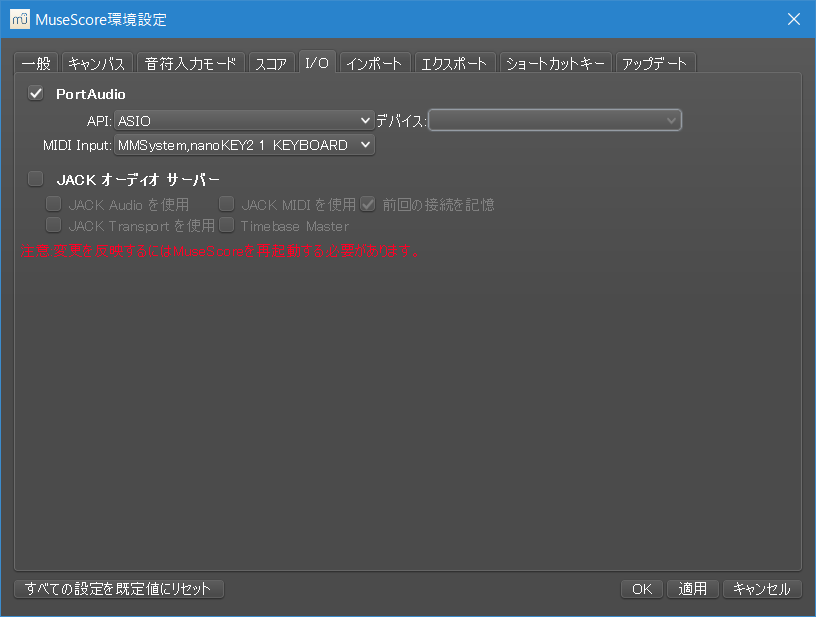Toggle the JACK MIDI を使用 checkbox
Viewport: 816px width, 617px height.
pos(227,204)
